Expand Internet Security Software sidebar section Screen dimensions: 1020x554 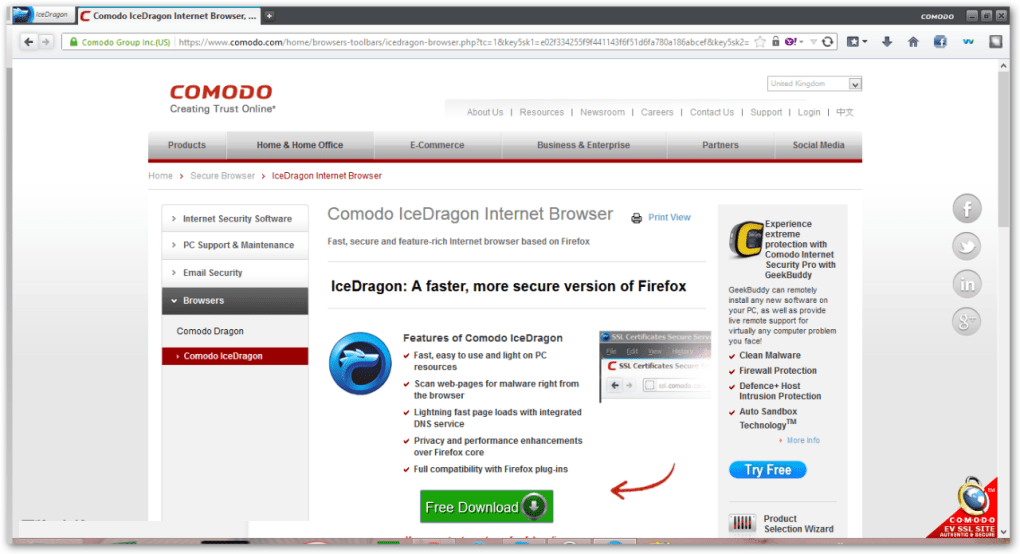(235, 218)
